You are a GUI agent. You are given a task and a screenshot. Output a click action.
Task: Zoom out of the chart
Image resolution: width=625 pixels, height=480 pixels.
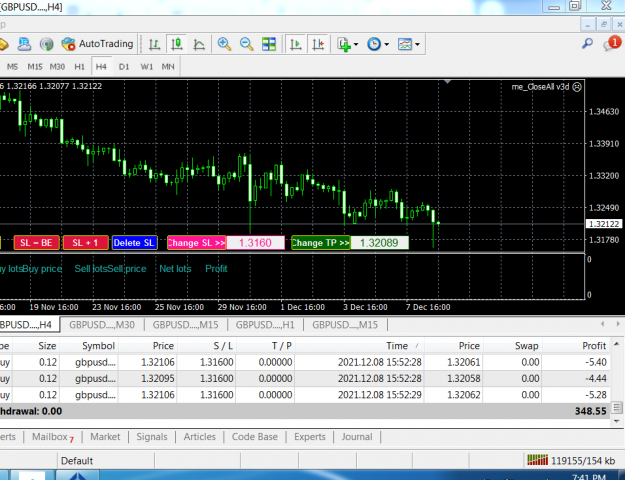(246, 44)
